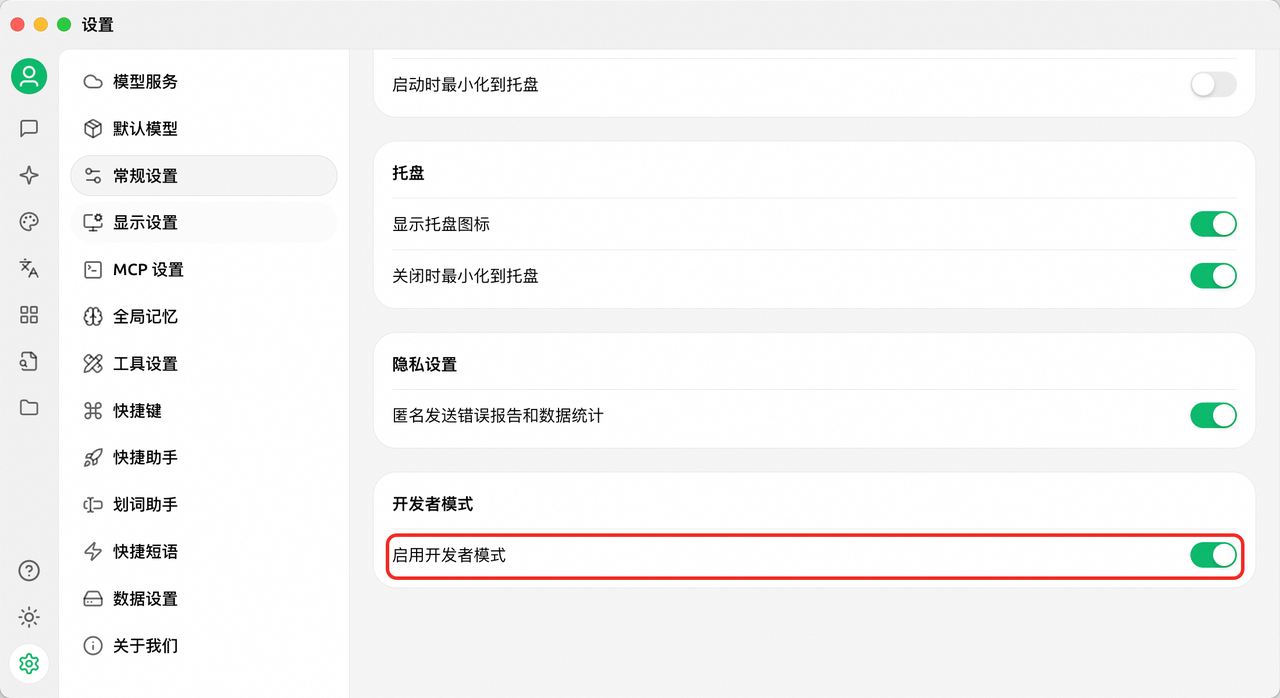
Task: Open the files folder icon
Action: click(29, 407)
